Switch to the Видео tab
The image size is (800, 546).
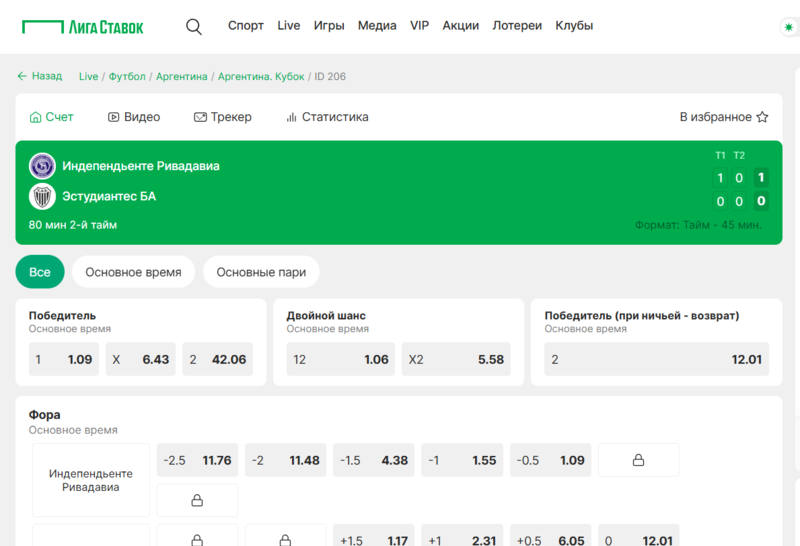pos(134,117)
